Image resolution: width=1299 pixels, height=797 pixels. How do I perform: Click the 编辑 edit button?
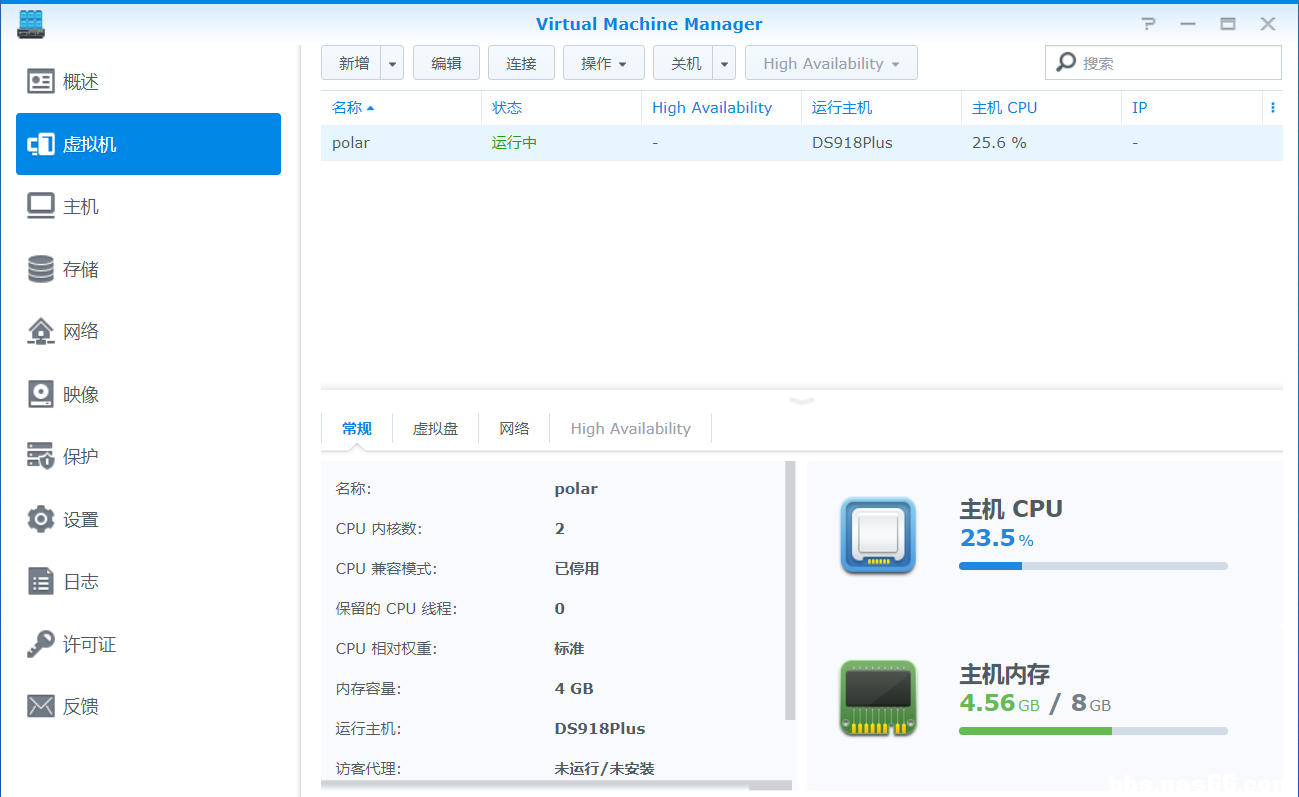446,64
